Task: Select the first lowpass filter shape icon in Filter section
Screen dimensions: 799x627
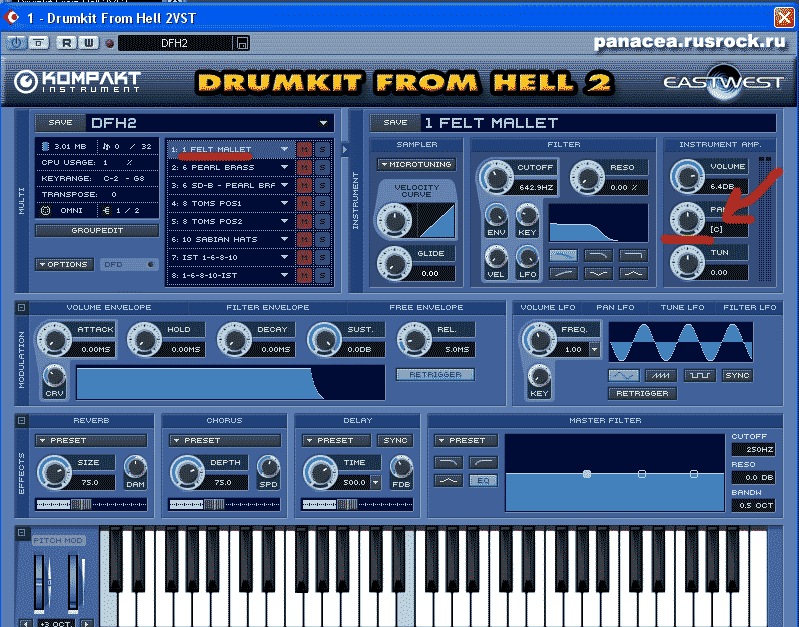Action: pyautogui.click(x=563, y=255)
